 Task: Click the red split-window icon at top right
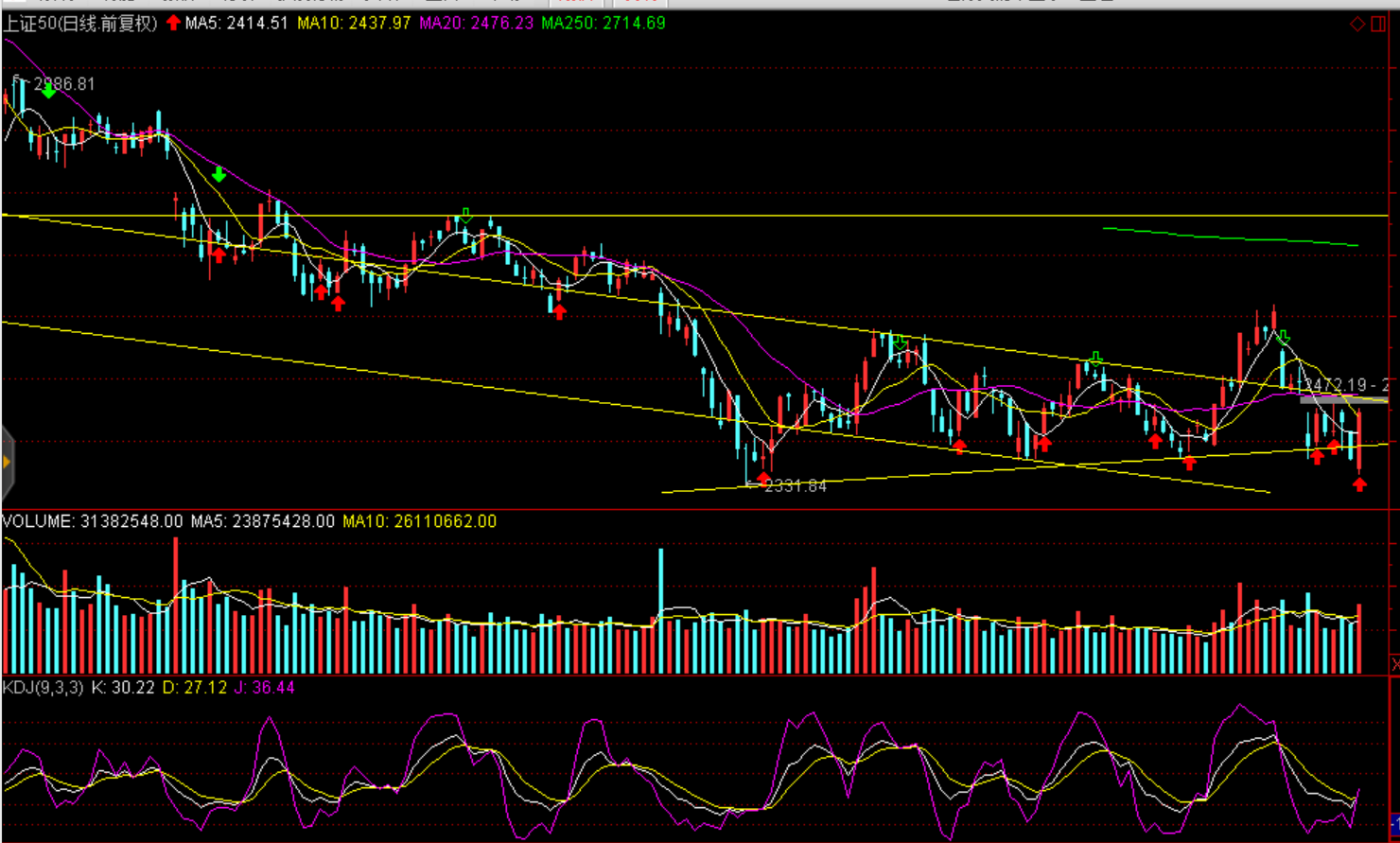coord(1378,24)
